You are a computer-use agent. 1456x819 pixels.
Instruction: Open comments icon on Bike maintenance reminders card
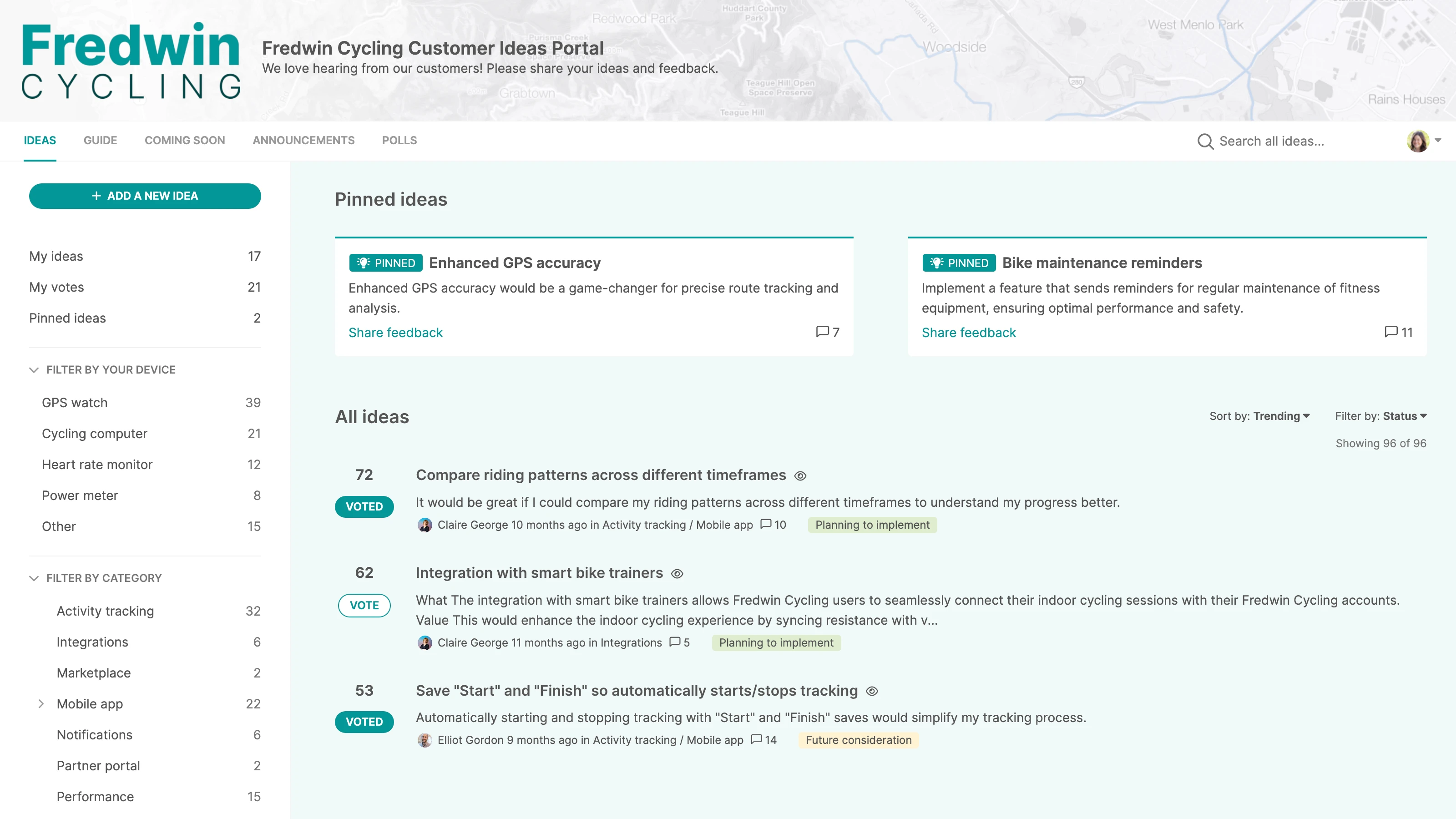tap(1390, 332)
